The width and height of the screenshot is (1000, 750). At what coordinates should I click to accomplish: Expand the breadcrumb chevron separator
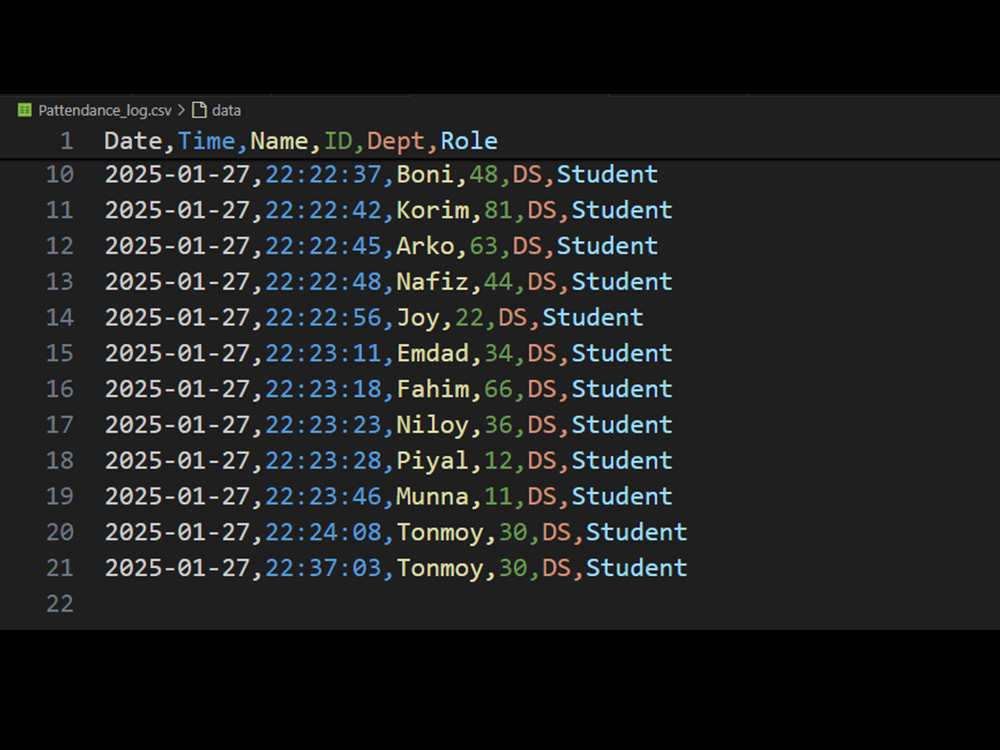(x=181, y=110)
